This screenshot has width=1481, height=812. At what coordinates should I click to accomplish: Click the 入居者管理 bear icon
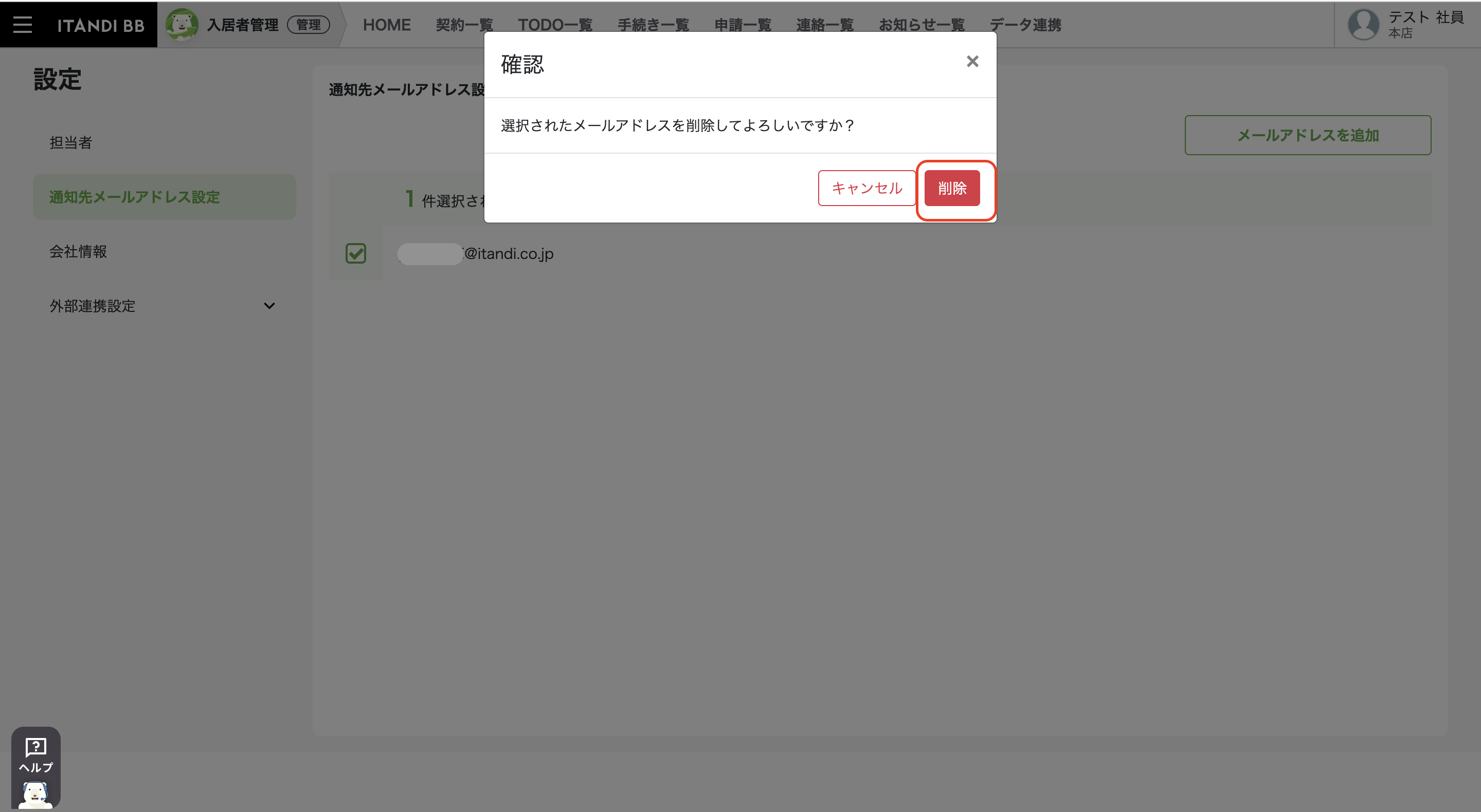click(182, 24)
